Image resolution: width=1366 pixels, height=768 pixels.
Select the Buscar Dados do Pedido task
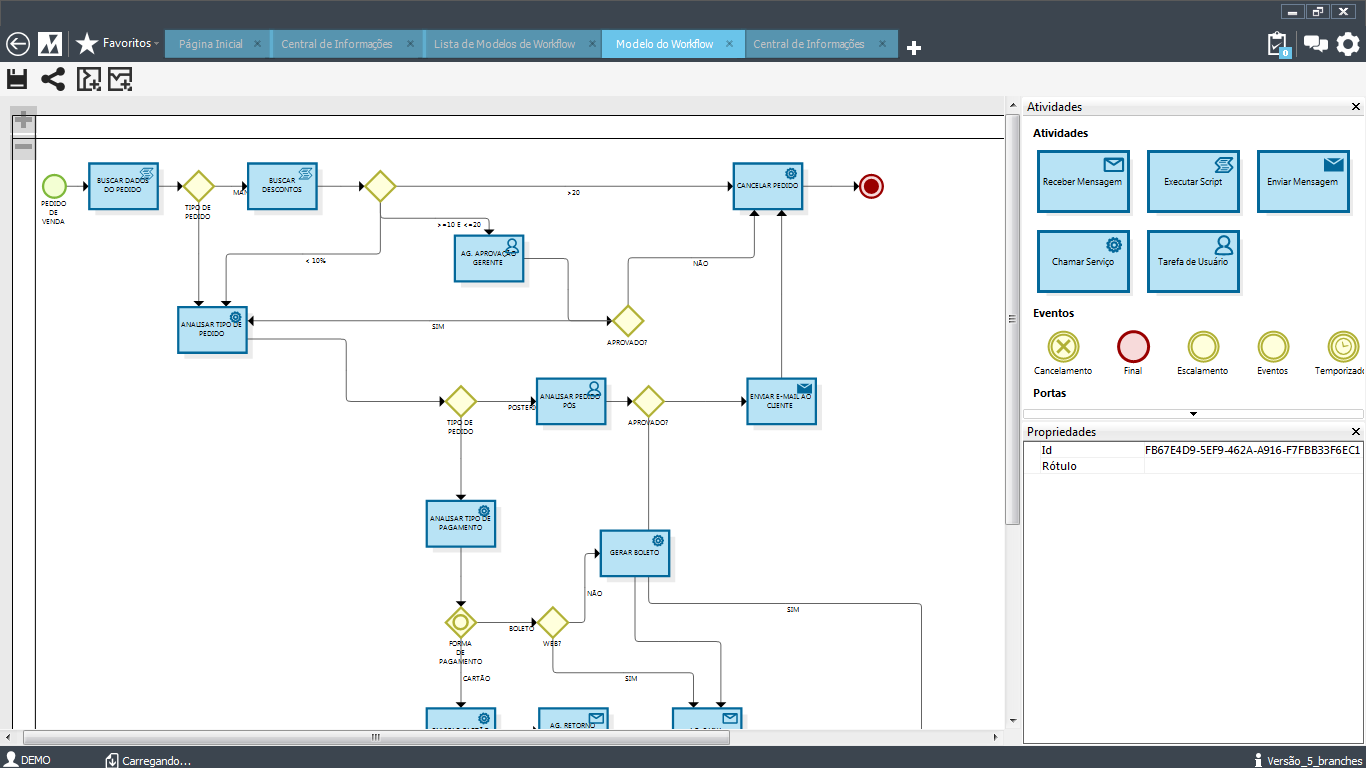(123, 186)
